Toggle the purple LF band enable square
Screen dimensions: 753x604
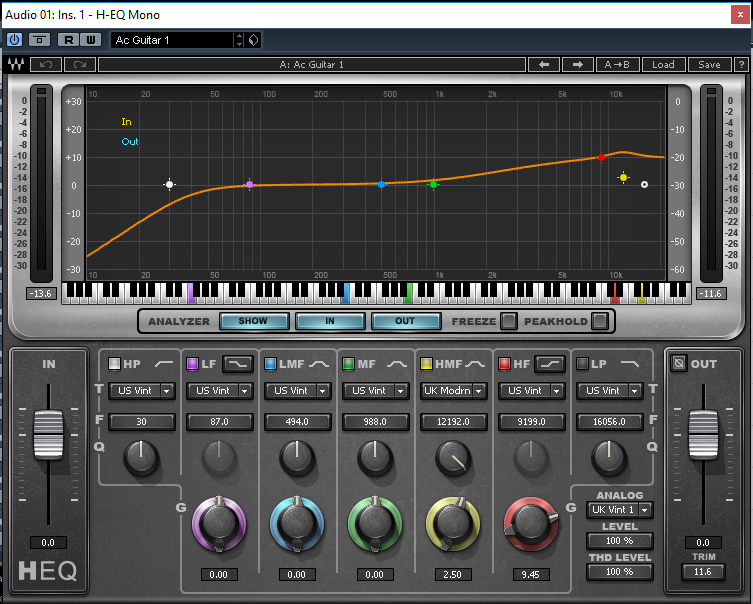[x=192, y=363]
